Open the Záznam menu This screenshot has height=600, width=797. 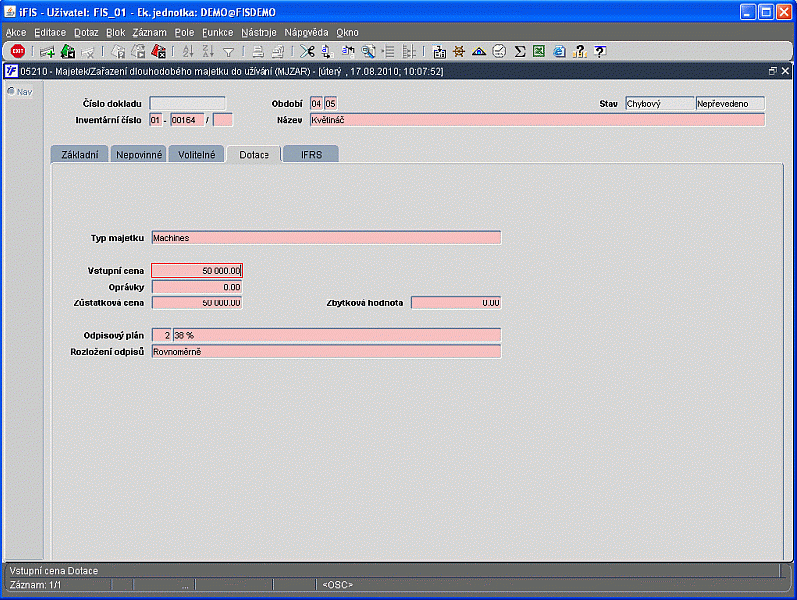149,33
